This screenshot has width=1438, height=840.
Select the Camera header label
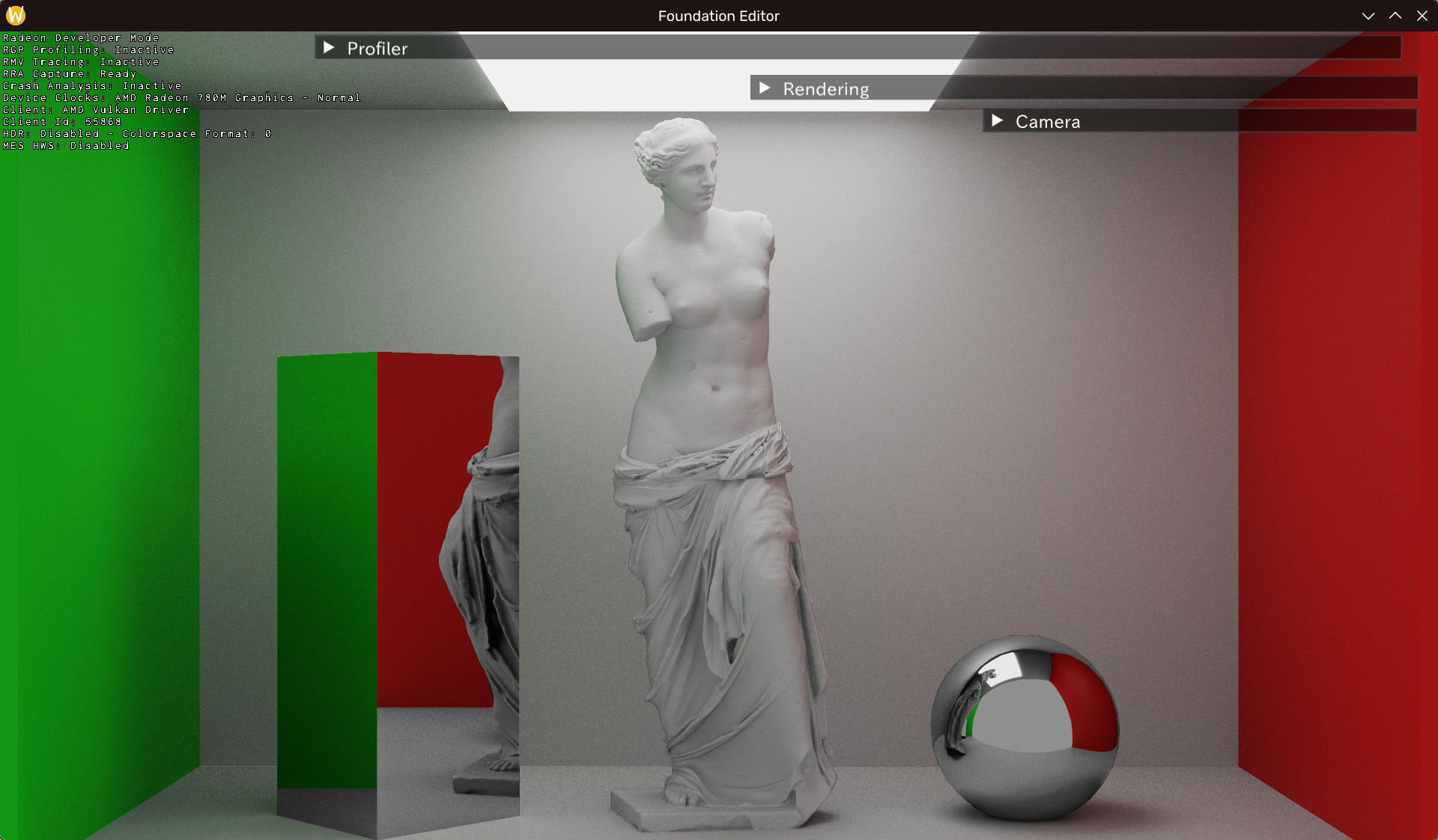pyautogui.click(x=1047, y=122)
